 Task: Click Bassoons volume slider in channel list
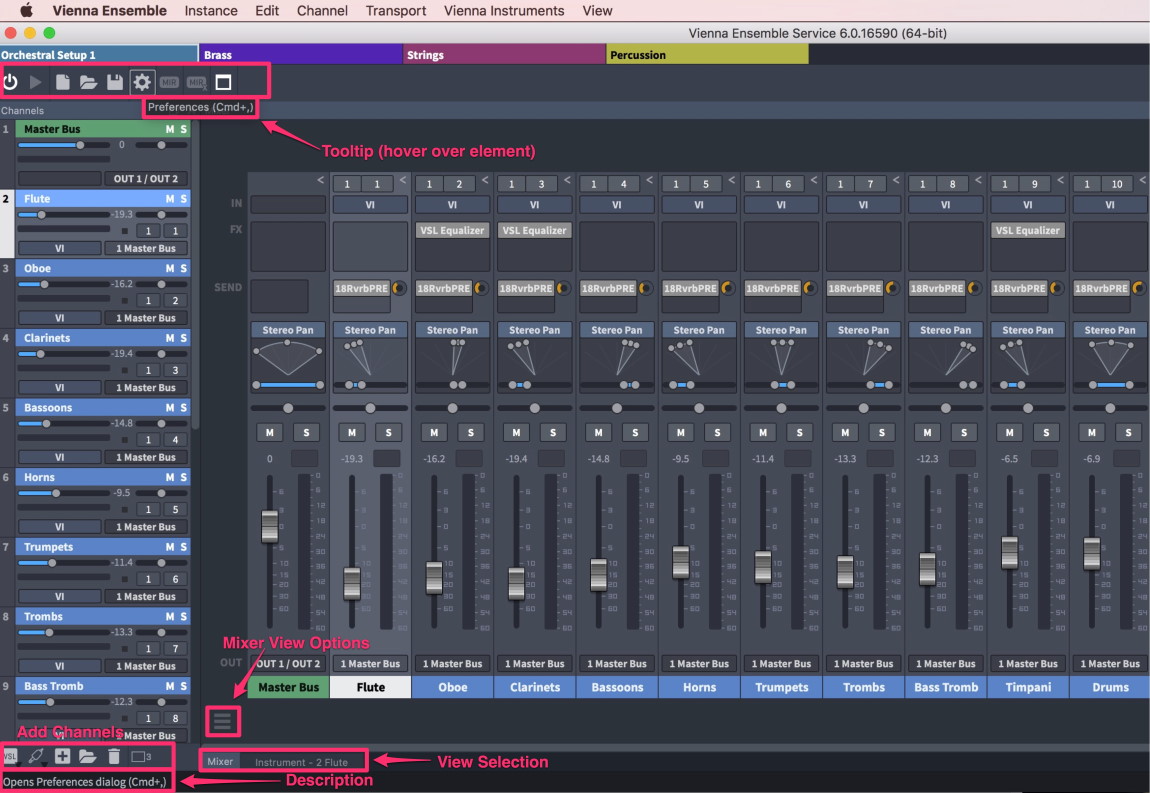click(x=64, y=423)
